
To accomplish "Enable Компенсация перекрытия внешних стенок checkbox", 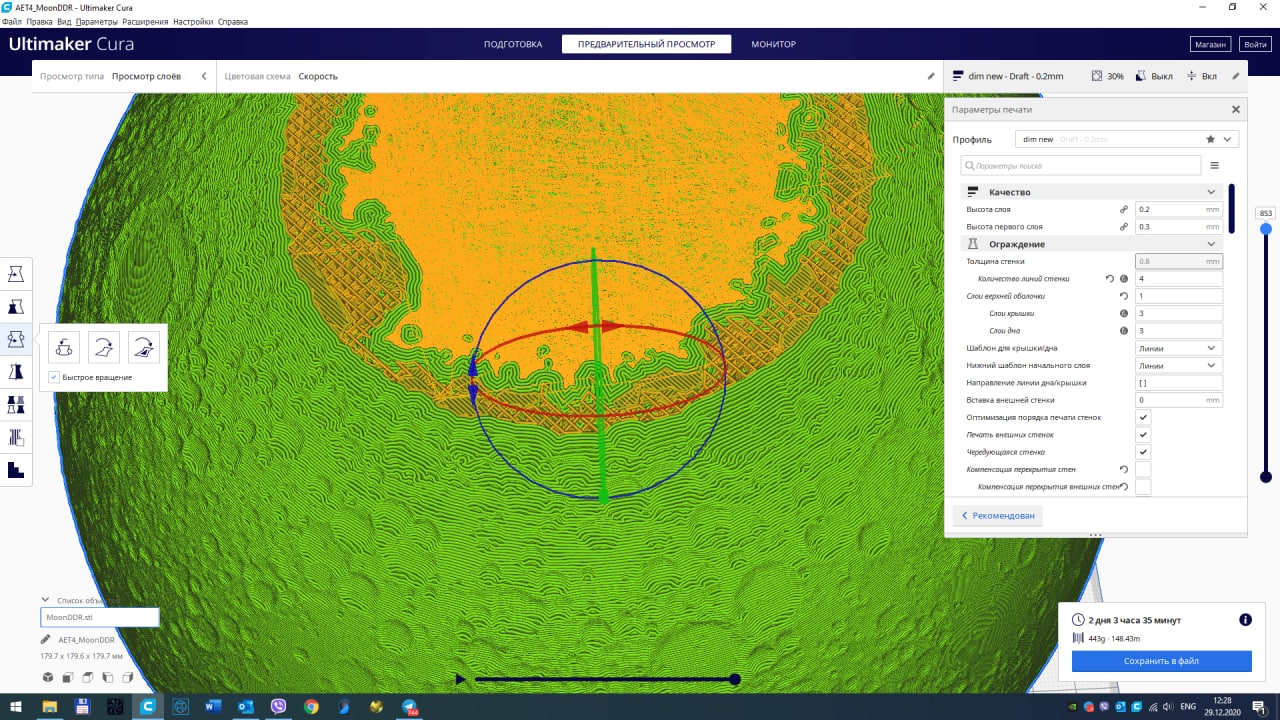I will (1143, 487).
